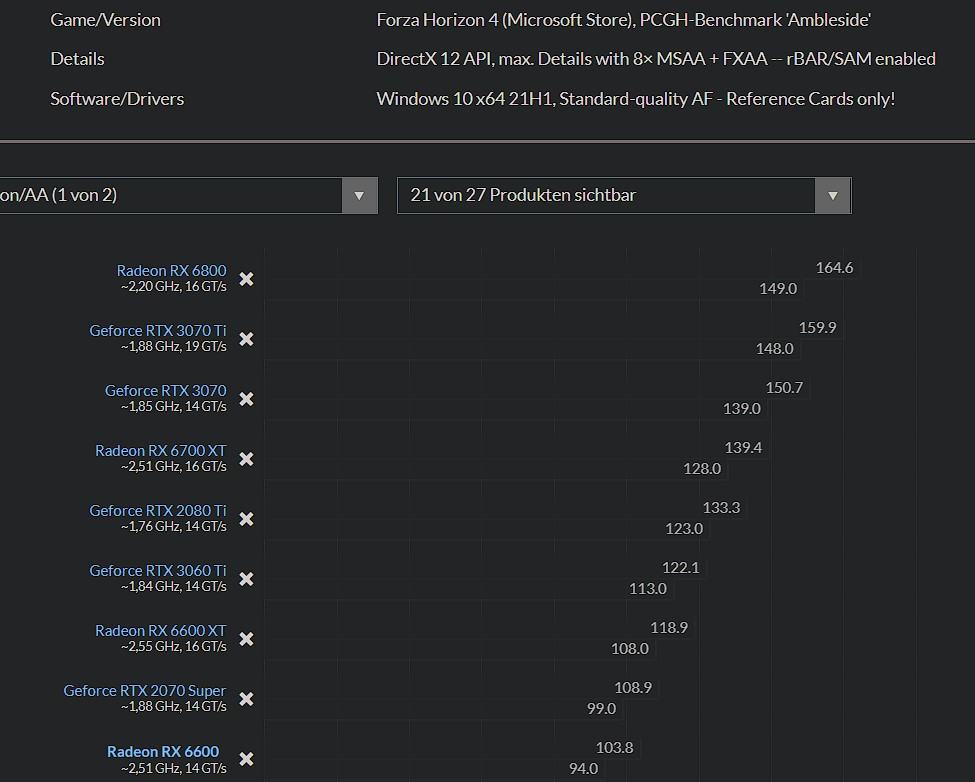Remove Radeon RX 6800 with its X icon
Viewport: 975px width, 782px height.
tap(246, 279)
